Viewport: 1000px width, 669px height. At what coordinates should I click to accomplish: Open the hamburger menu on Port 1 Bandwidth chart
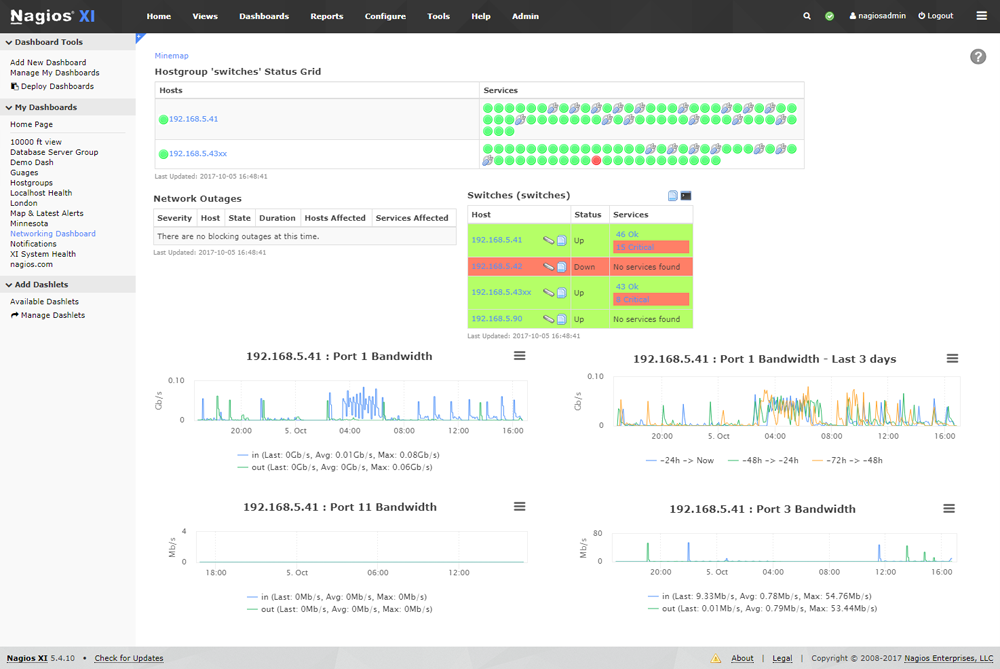(519, 355)
